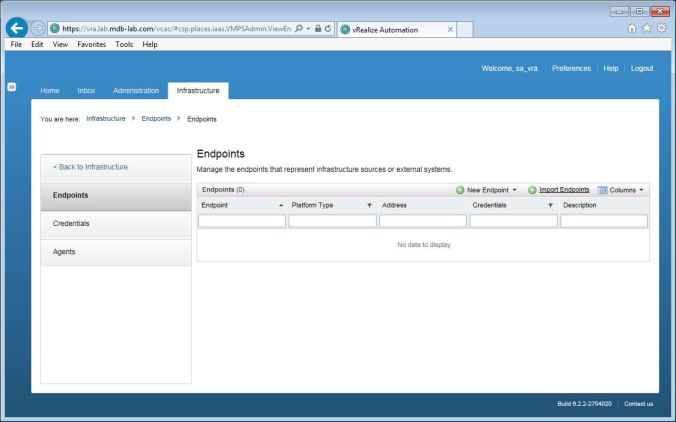Select Credentials in the left sidebar
676x422 pixels.
coord(71,223)
